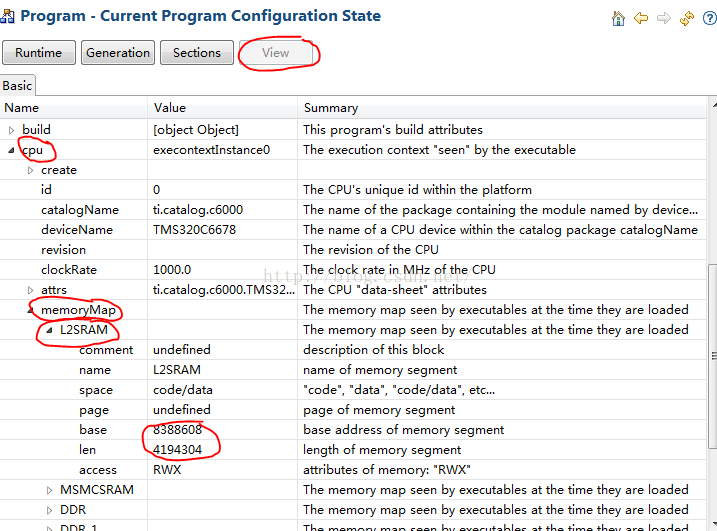Select the clockRate row

(x=353, y=270)
